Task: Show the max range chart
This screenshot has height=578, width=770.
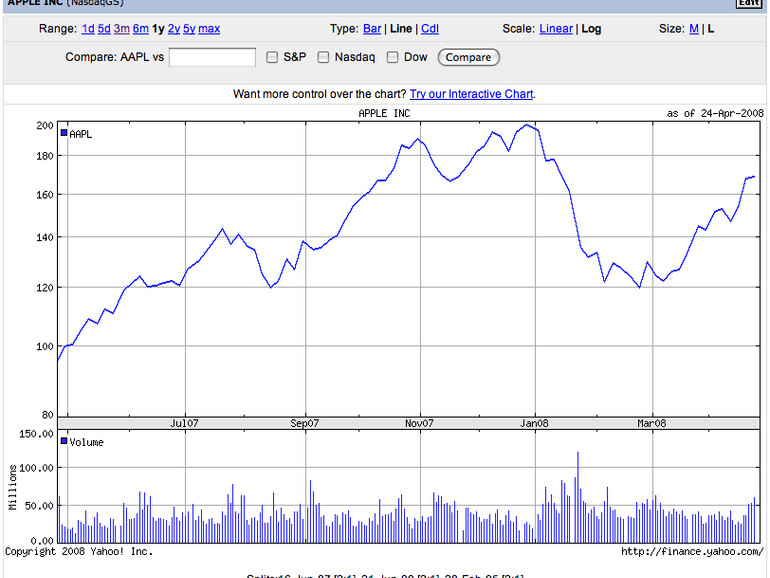Action: click(209, 29)
